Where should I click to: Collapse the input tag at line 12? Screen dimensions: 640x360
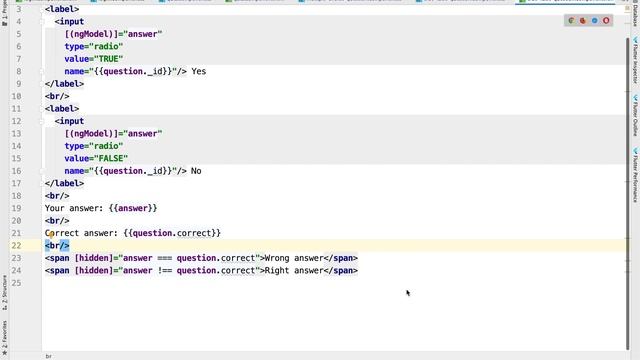coord(42,121)
